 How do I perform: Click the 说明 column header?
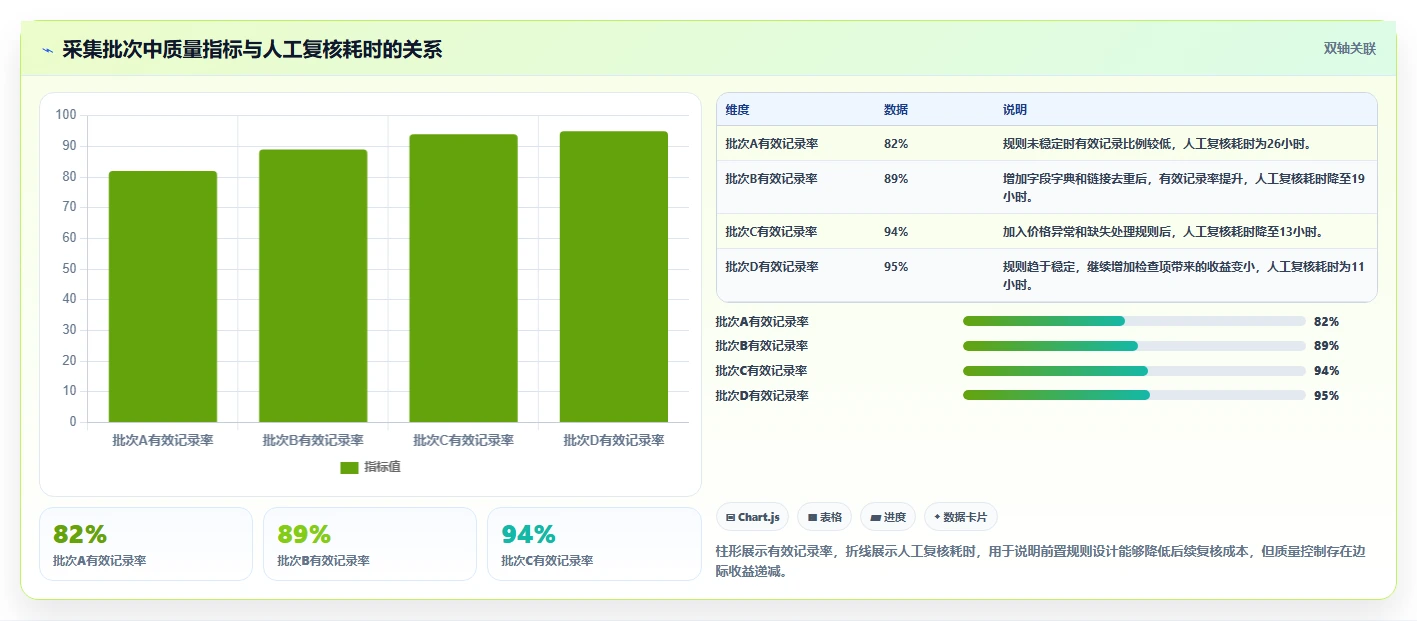pos(1015,110)
